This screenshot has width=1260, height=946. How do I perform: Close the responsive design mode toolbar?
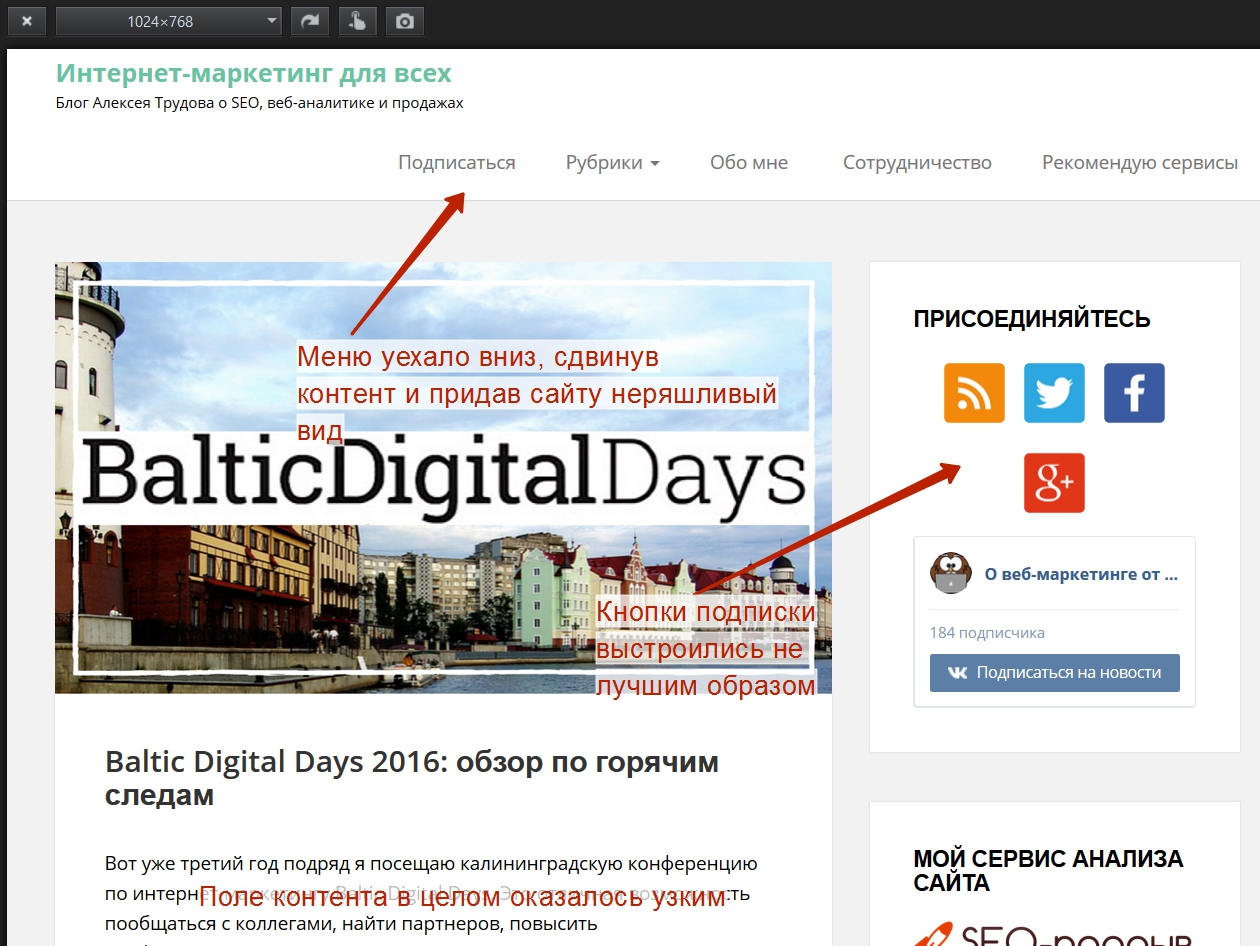click(27, 21)
